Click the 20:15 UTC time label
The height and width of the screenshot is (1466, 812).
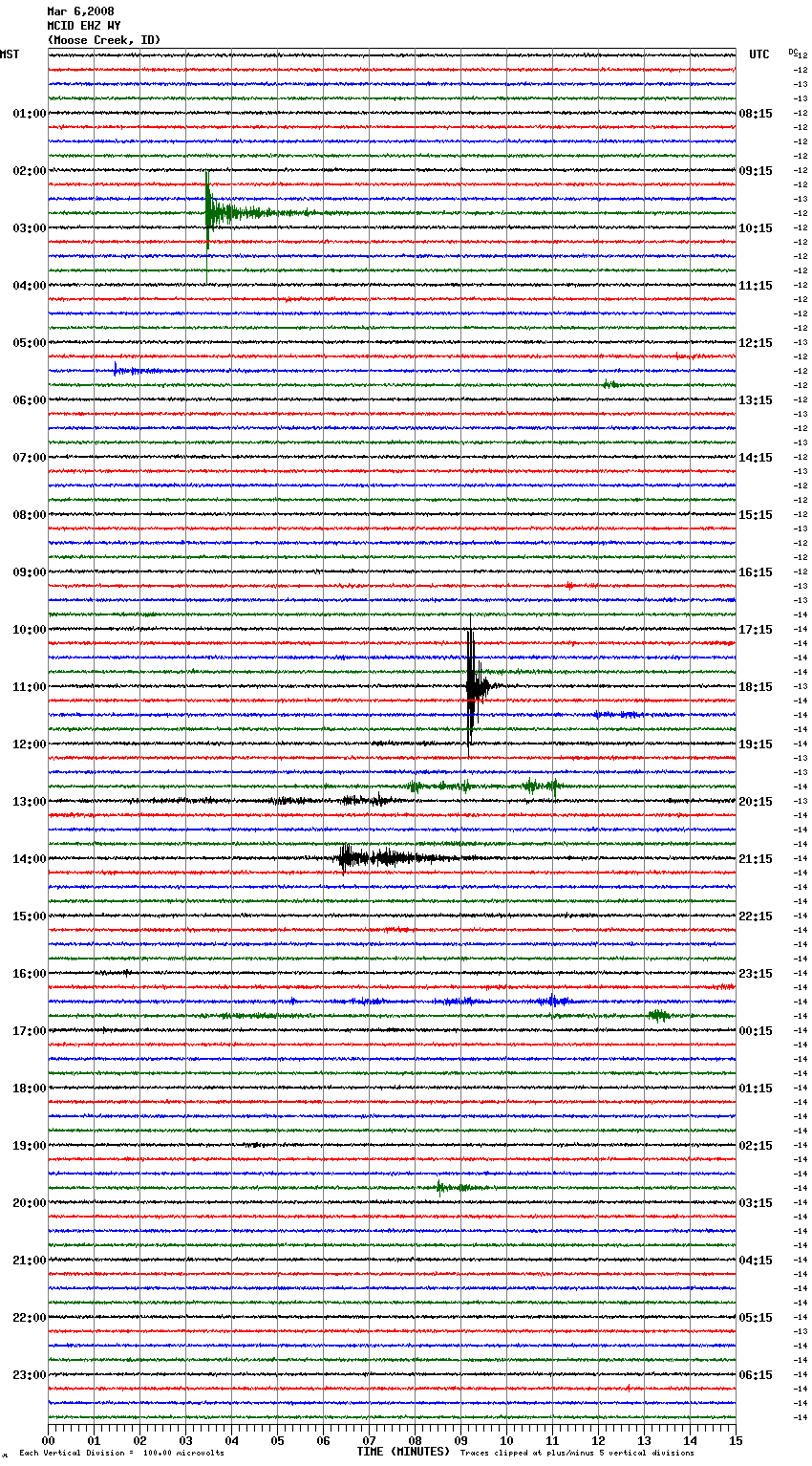[x=756, y=802]
